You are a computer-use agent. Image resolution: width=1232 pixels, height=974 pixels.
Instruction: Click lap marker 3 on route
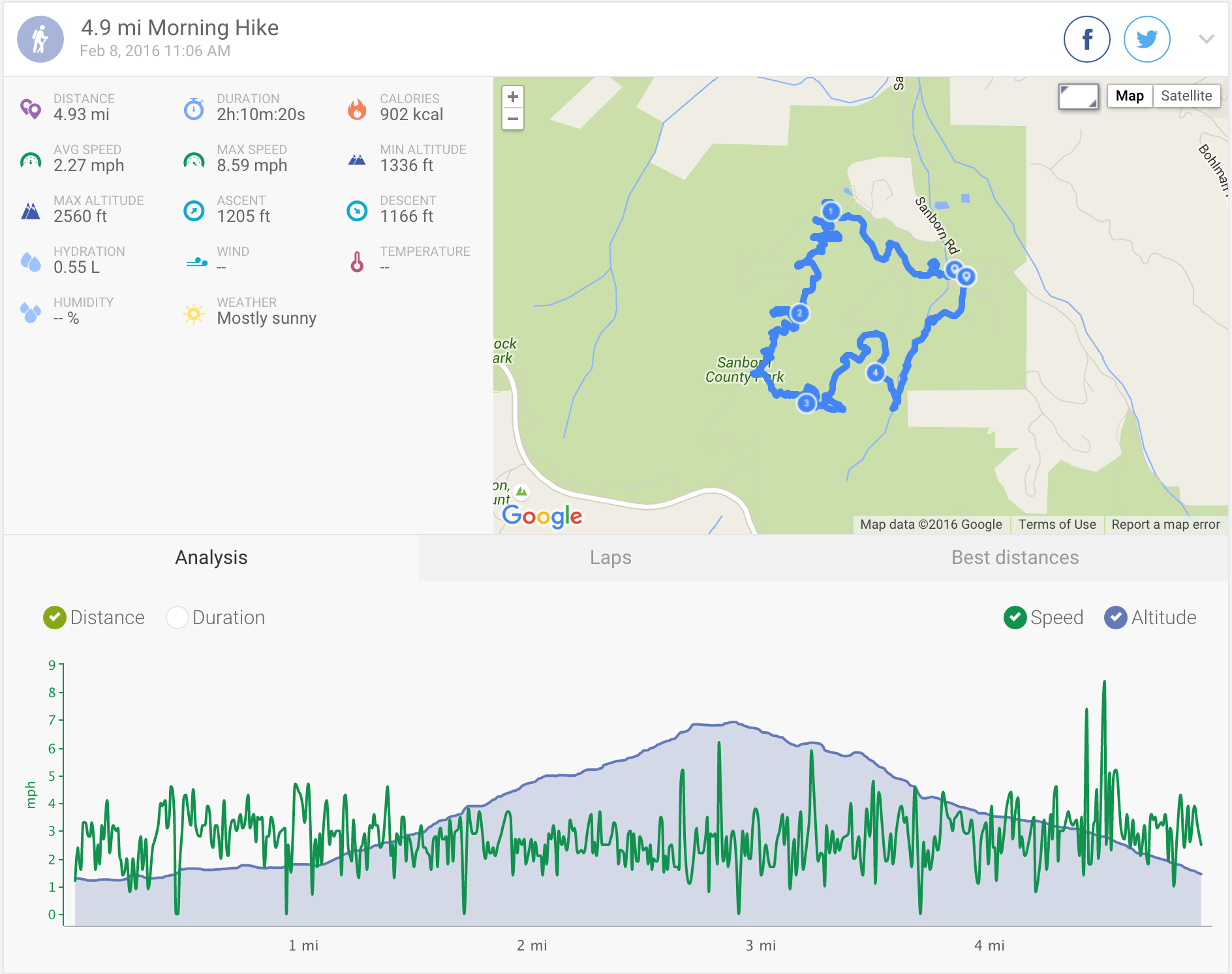[807, 403]
